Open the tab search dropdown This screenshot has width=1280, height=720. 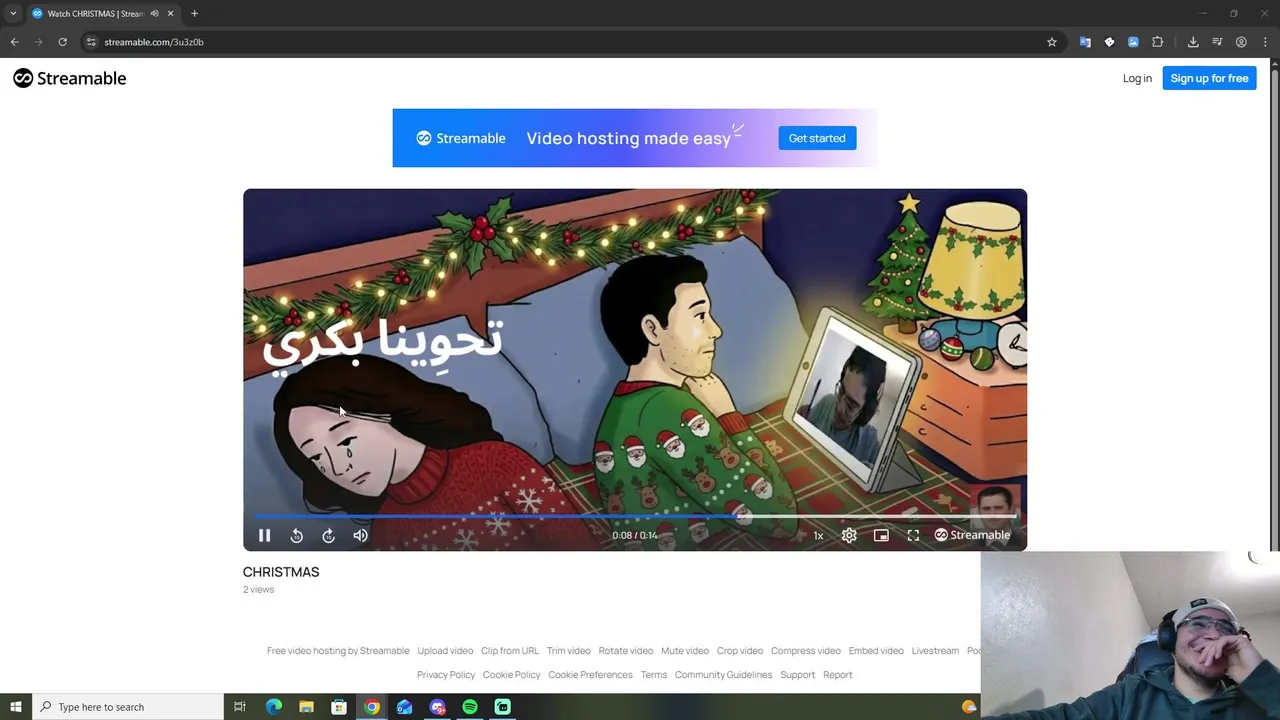click(13, 14)
